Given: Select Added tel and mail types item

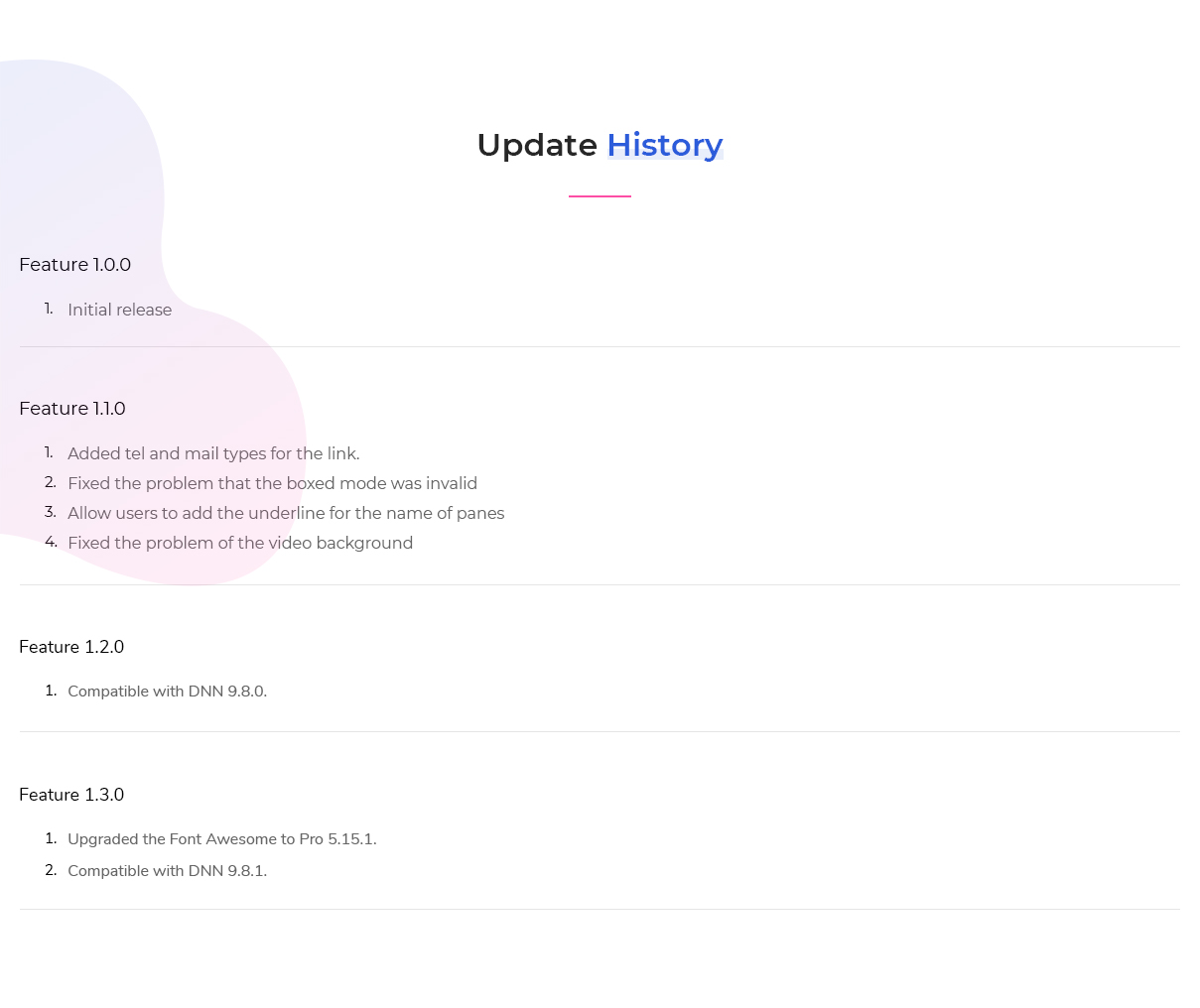Looking at the screenshot, I should tap(213, 453).
